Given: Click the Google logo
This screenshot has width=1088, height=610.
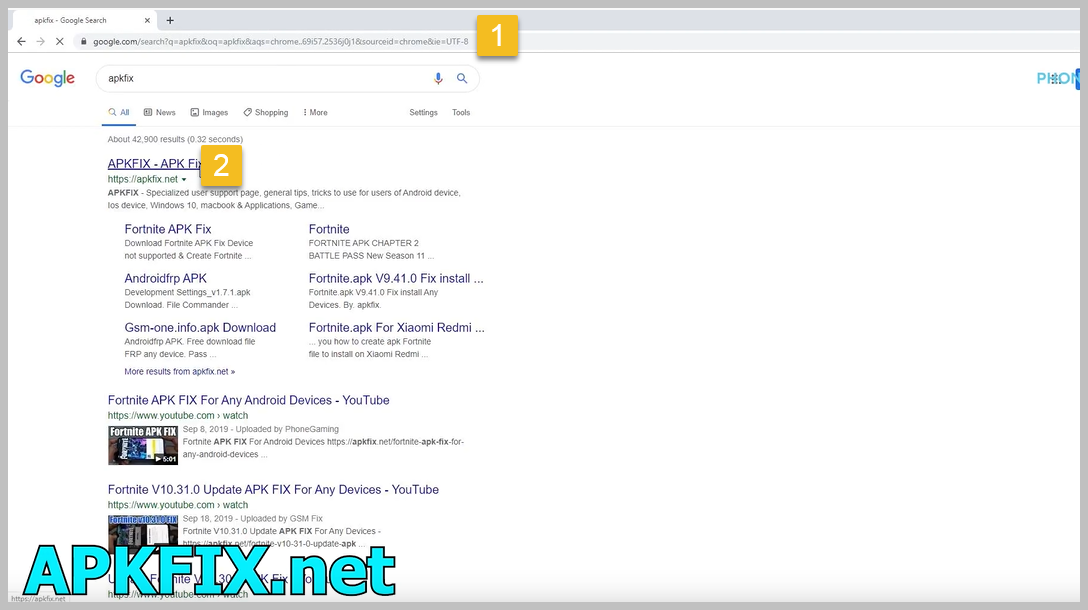Looking at the screenshot, I should 47,78.
